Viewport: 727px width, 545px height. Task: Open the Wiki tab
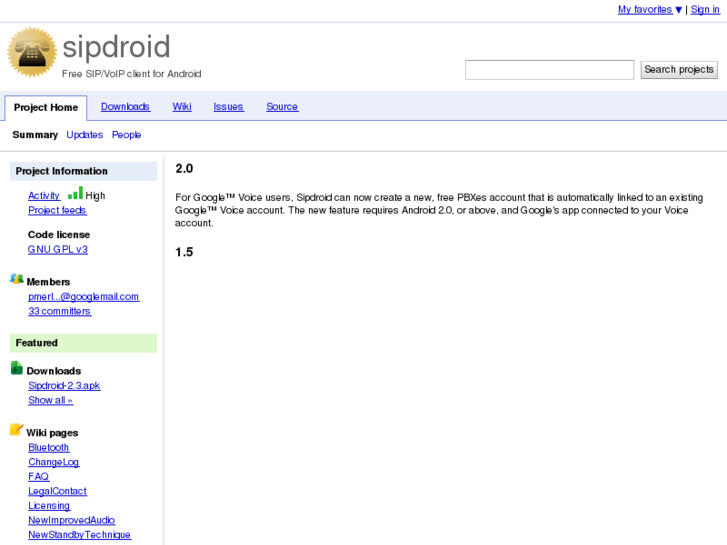182,107
